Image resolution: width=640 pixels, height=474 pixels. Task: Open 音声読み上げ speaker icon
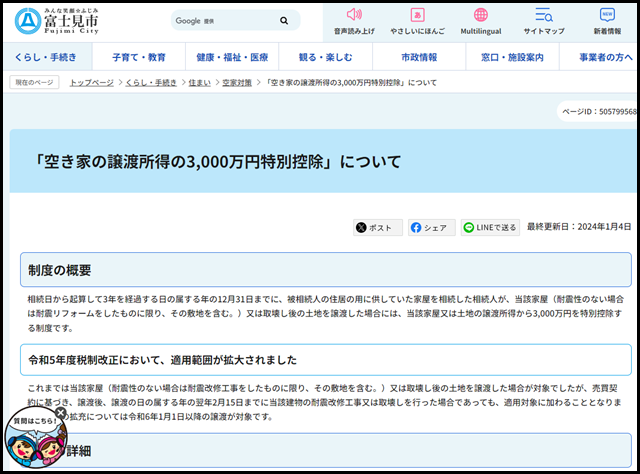[354, 15]
